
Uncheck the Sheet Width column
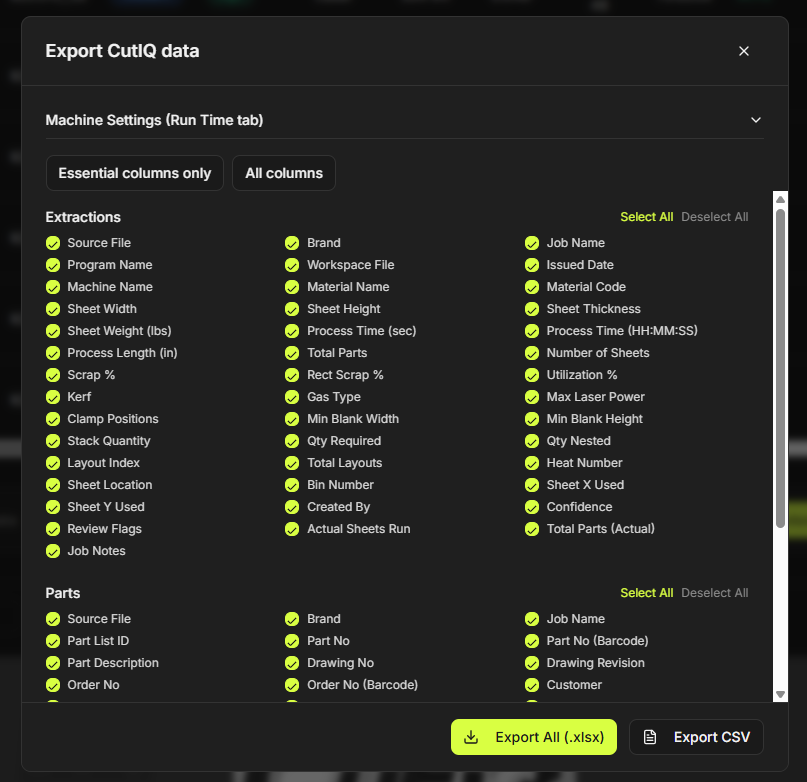click(53, 309)
